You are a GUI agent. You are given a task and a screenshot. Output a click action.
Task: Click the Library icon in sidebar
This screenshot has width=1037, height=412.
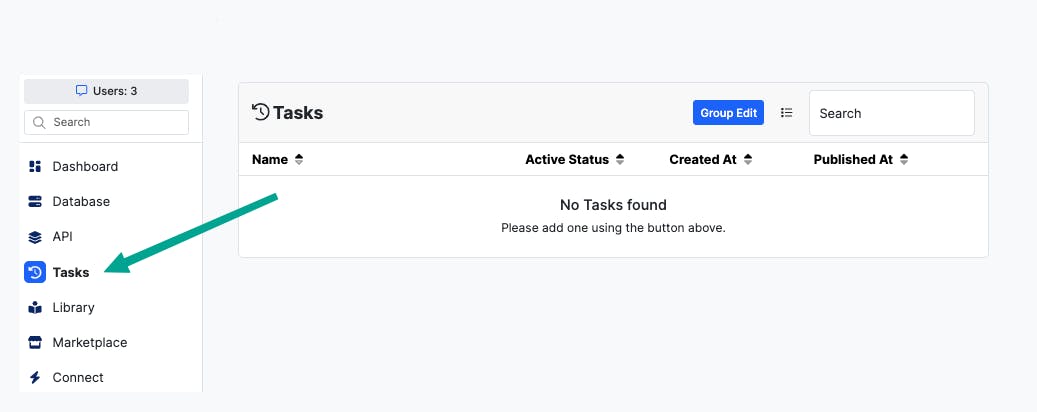(x=35, y=308)
